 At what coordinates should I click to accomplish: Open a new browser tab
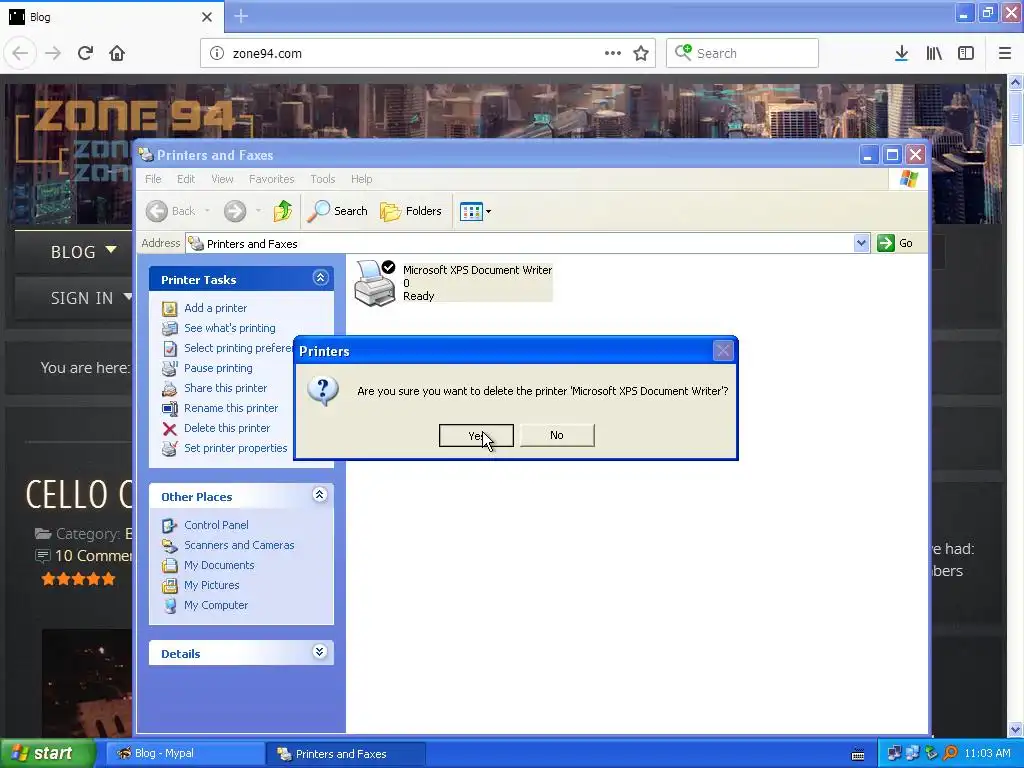click(x=241, y=16)
